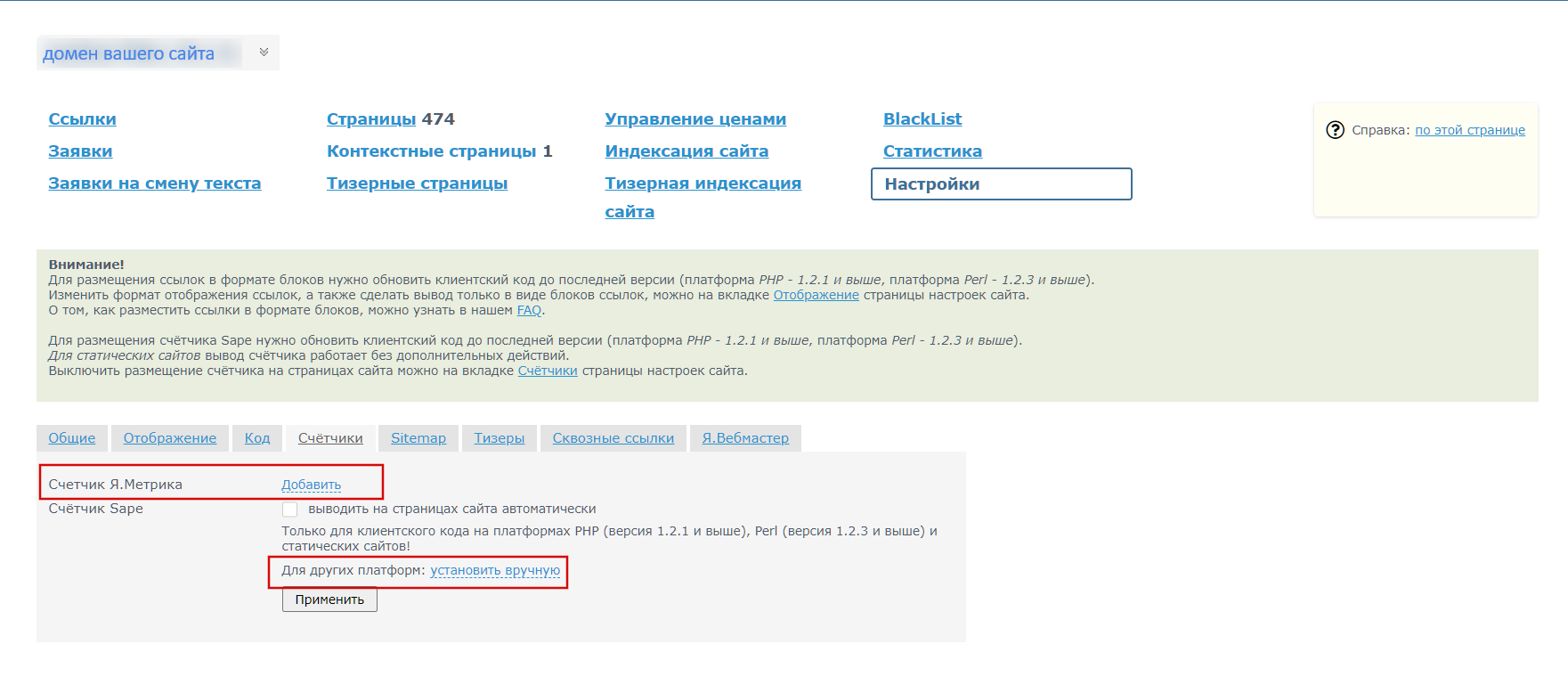Expand the site domain dropdown chevron
The image size is (1568, 677).
point(264,53)
